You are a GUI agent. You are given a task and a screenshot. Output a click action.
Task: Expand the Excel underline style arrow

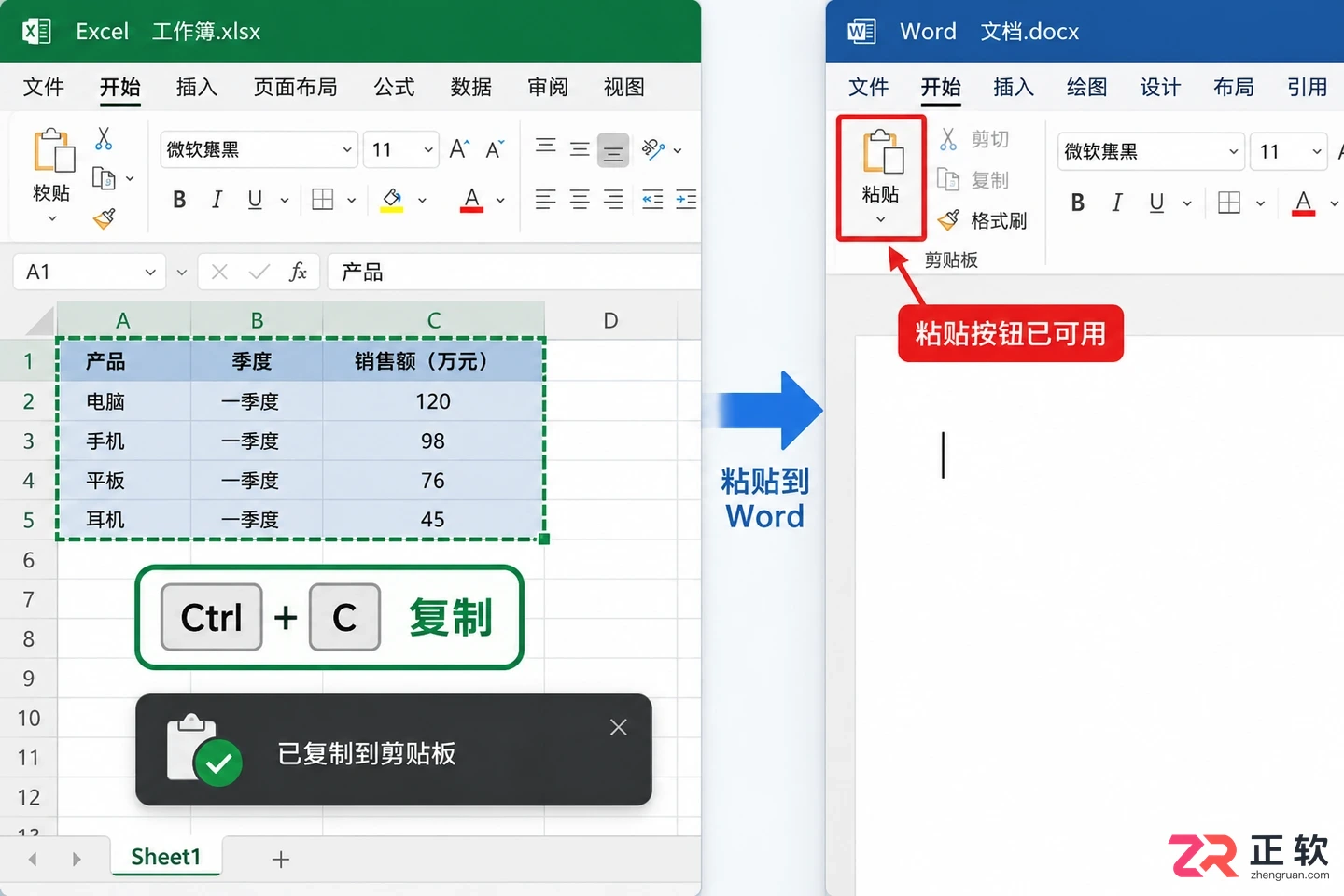pos(285,200)
